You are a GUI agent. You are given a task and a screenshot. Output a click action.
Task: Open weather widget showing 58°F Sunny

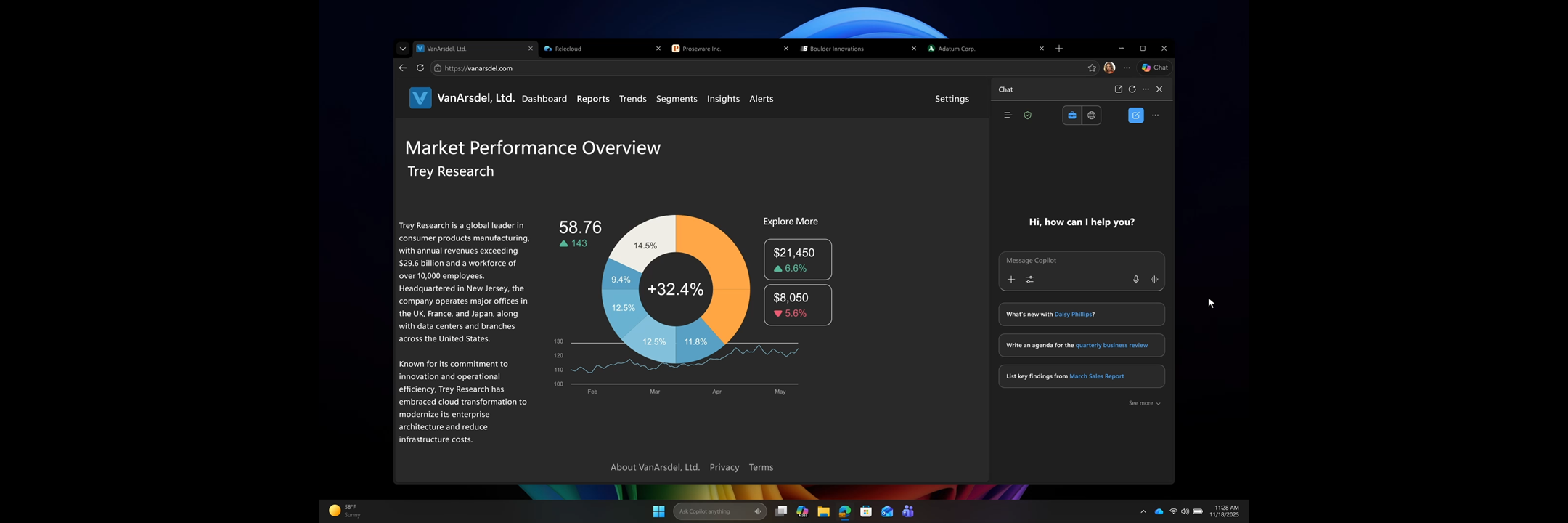[346, 511]
